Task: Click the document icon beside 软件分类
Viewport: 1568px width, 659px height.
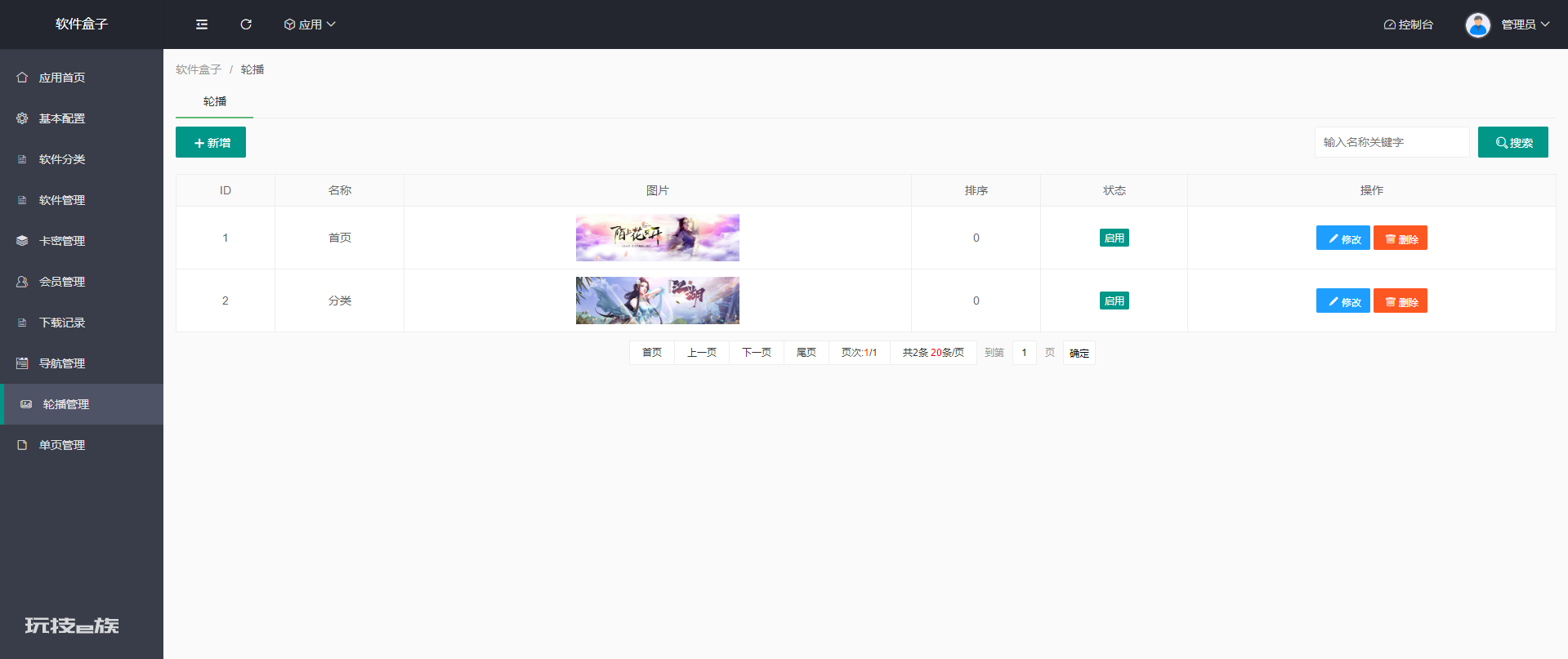Action: click(22, 159)
